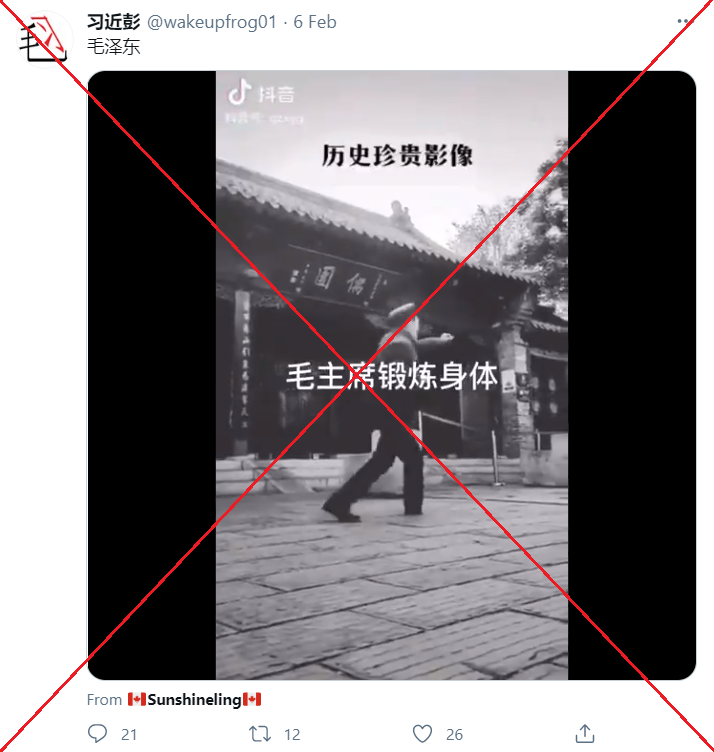This screenshot has width=714, height=752.
Task: Click the From label below video
Action: (104, 700)
